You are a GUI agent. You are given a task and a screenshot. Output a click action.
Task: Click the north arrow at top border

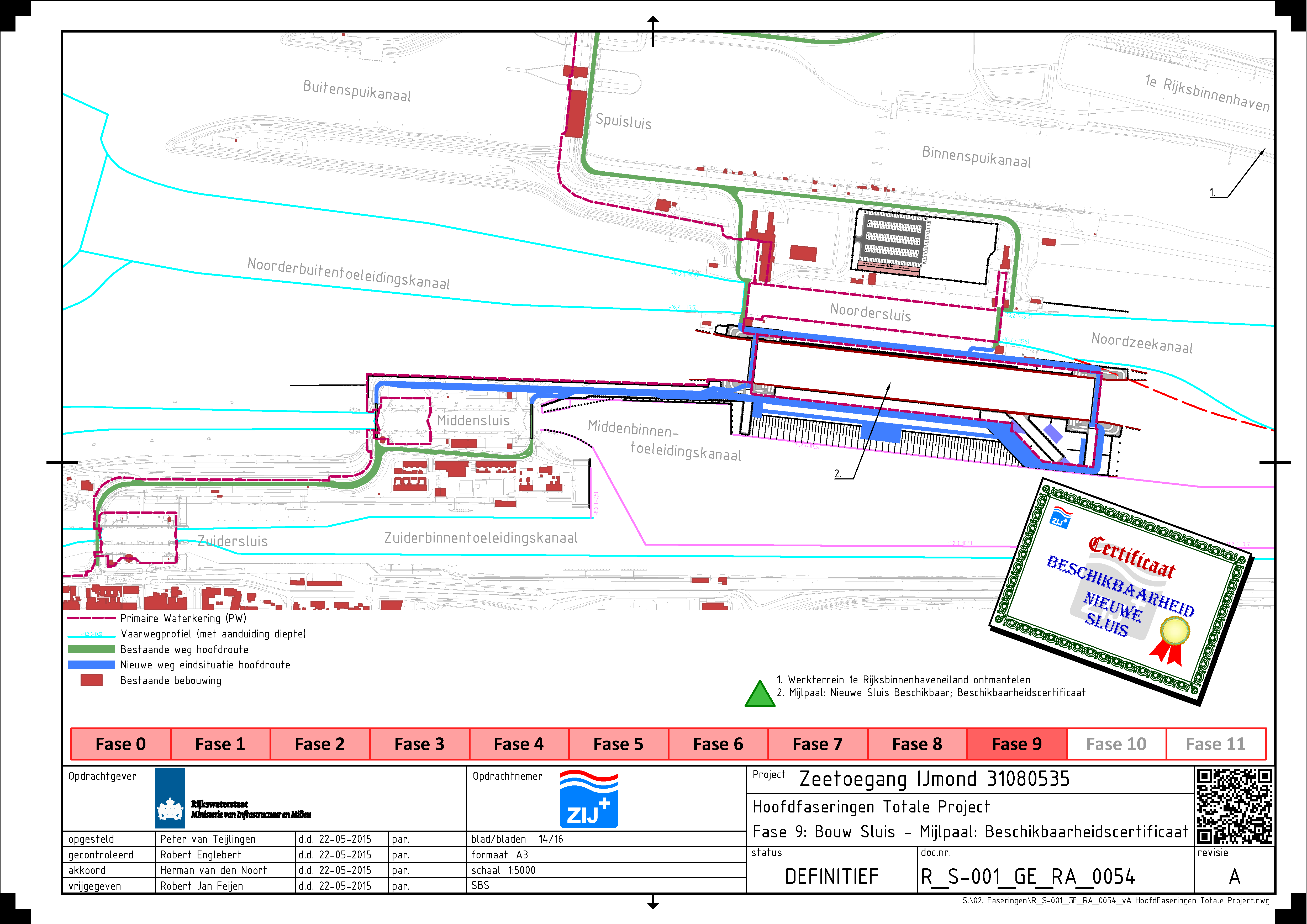pyautogui.click(x=653, y=31)
